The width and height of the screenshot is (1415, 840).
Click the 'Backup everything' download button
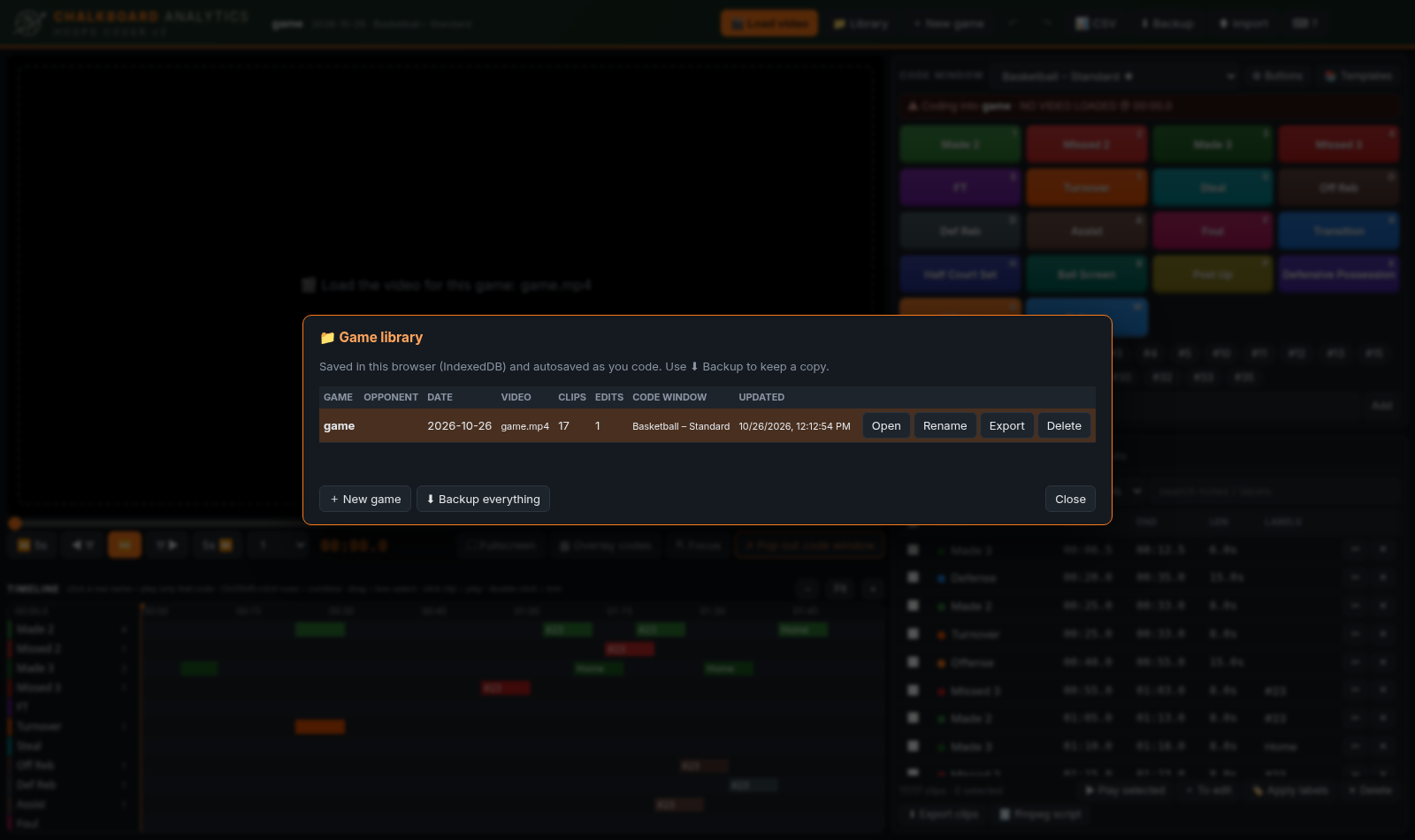point(483,499)
